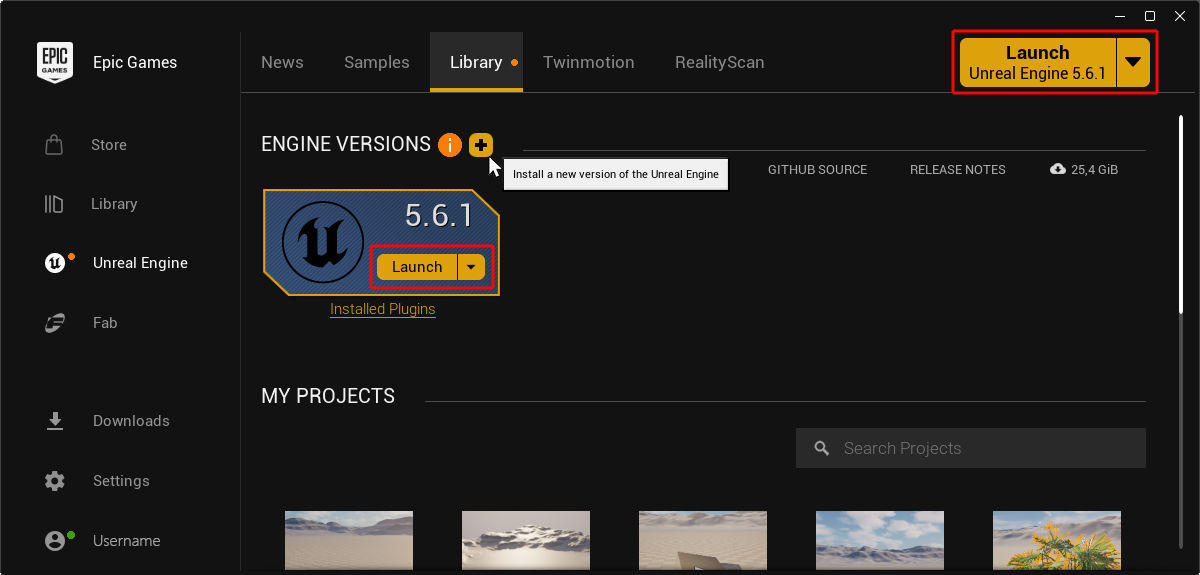Open the Store from the sidebar
The height and width of the screenshot is (575, 1200).
[108, 145]
